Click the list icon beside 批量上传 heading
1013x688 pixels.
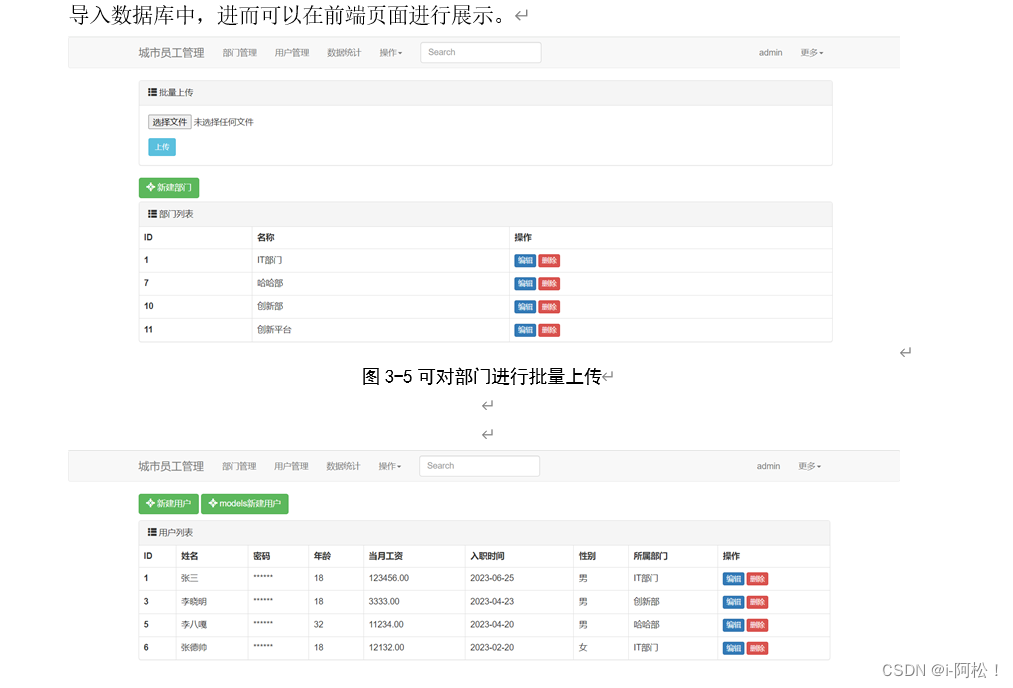click(x=152, y=92)
